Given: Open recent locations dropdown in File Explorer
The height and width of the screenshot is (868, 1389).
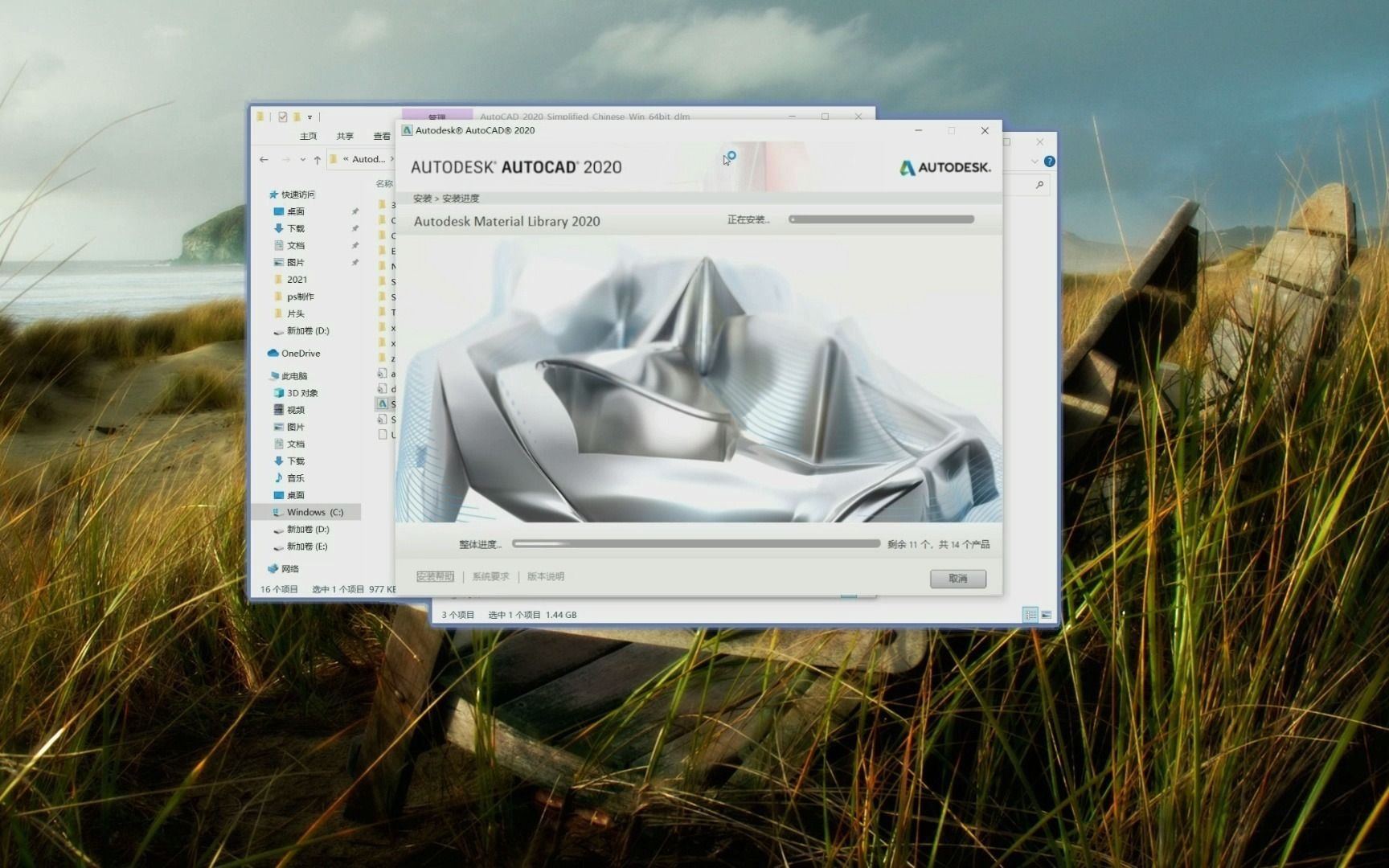Looking at the screenshot, I should pyautogui.click(x=303, y=160).
